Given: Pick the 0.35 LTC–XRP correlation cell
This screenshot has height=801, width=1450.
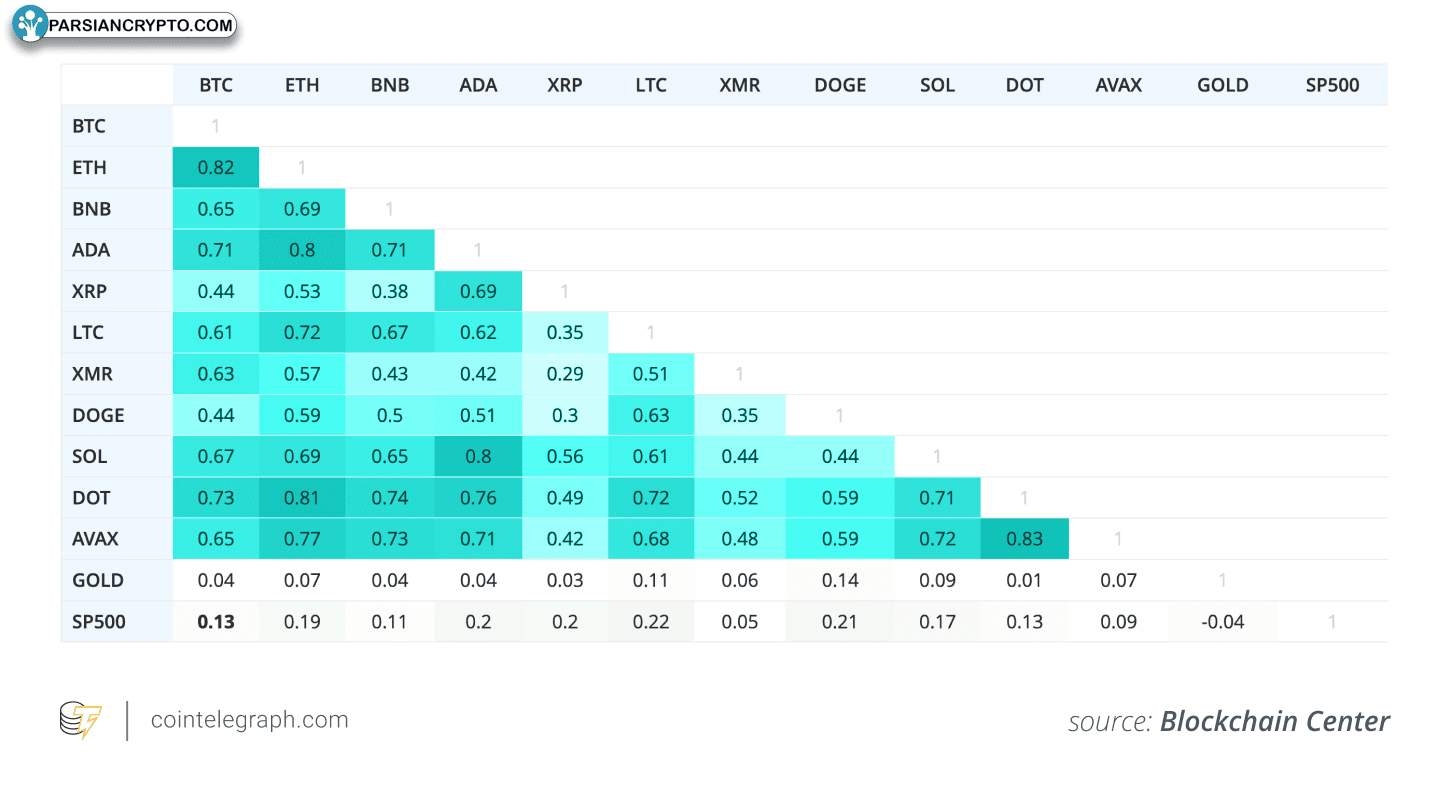Looking at the screenshot, I should tap(565, 332).
